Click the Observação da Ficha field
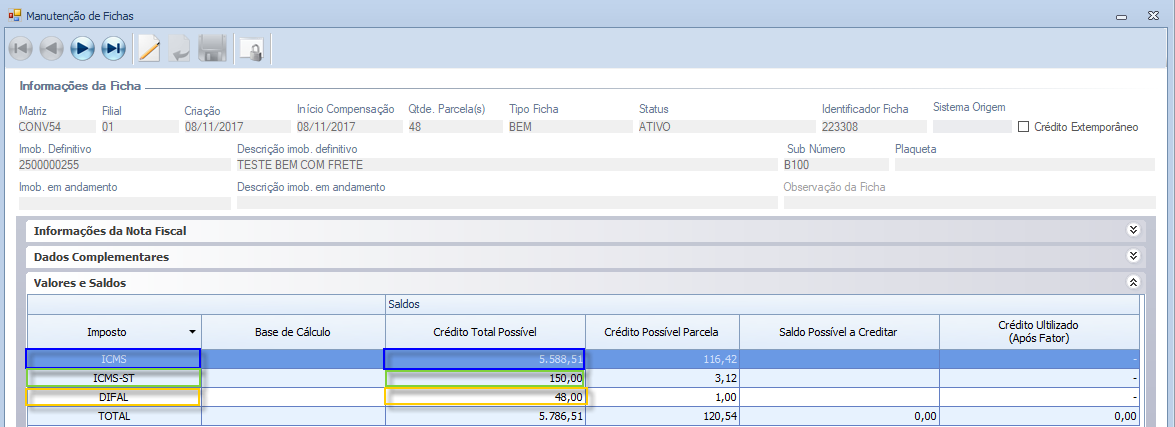1175x427 pixels. 968,203
